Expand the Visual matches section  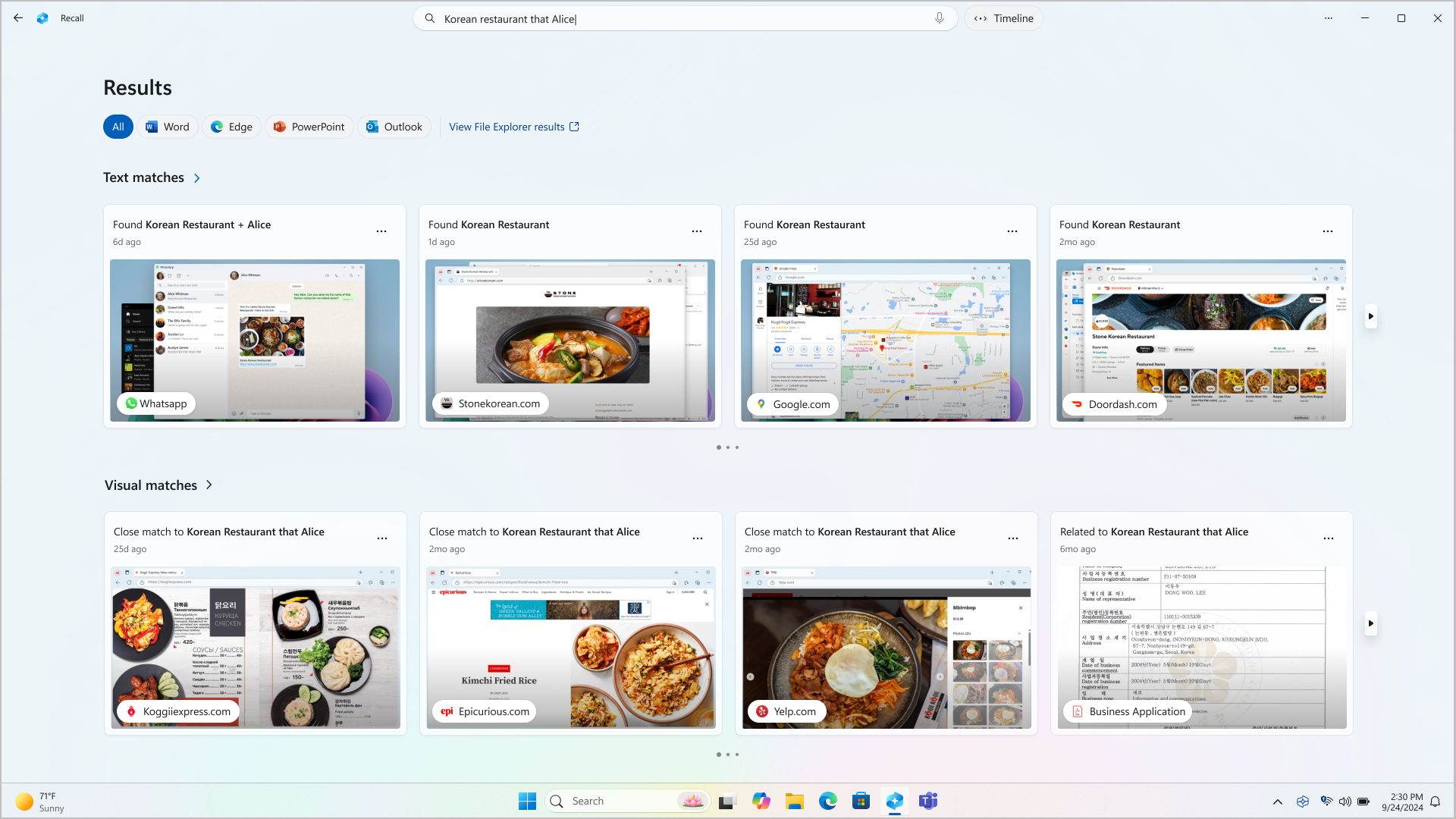coord(210,485)
